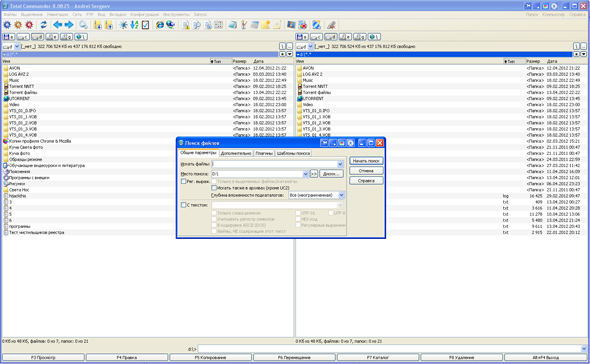The image size is (590, 364).
Task: Open left panel drive selection dropdown
Action: tap(17, 46)
